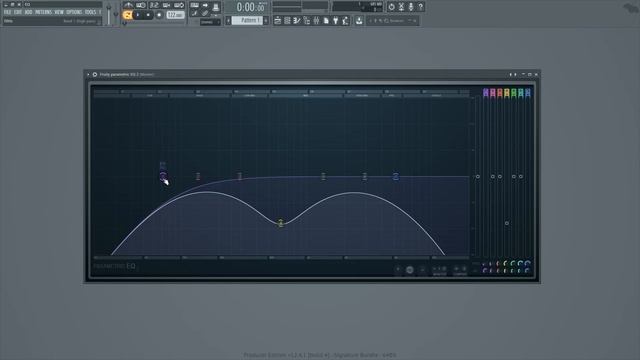Click the one-click audio recording microphone icon

(411, 7)
